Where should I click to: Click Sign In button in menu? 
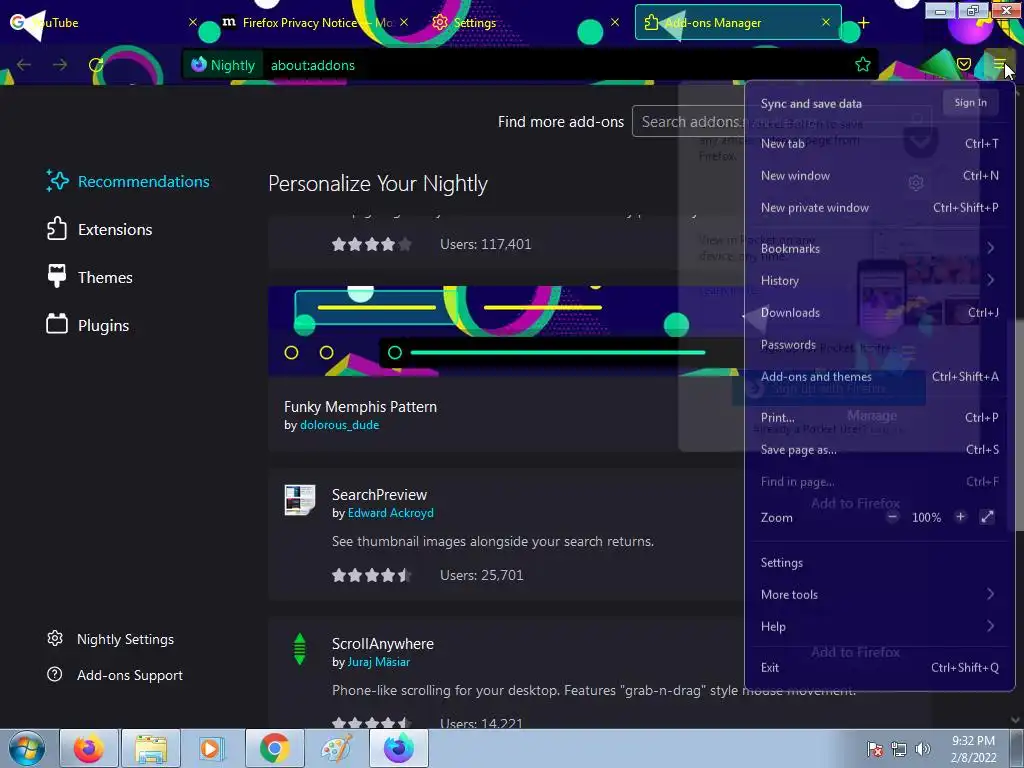tap(970, 103)
